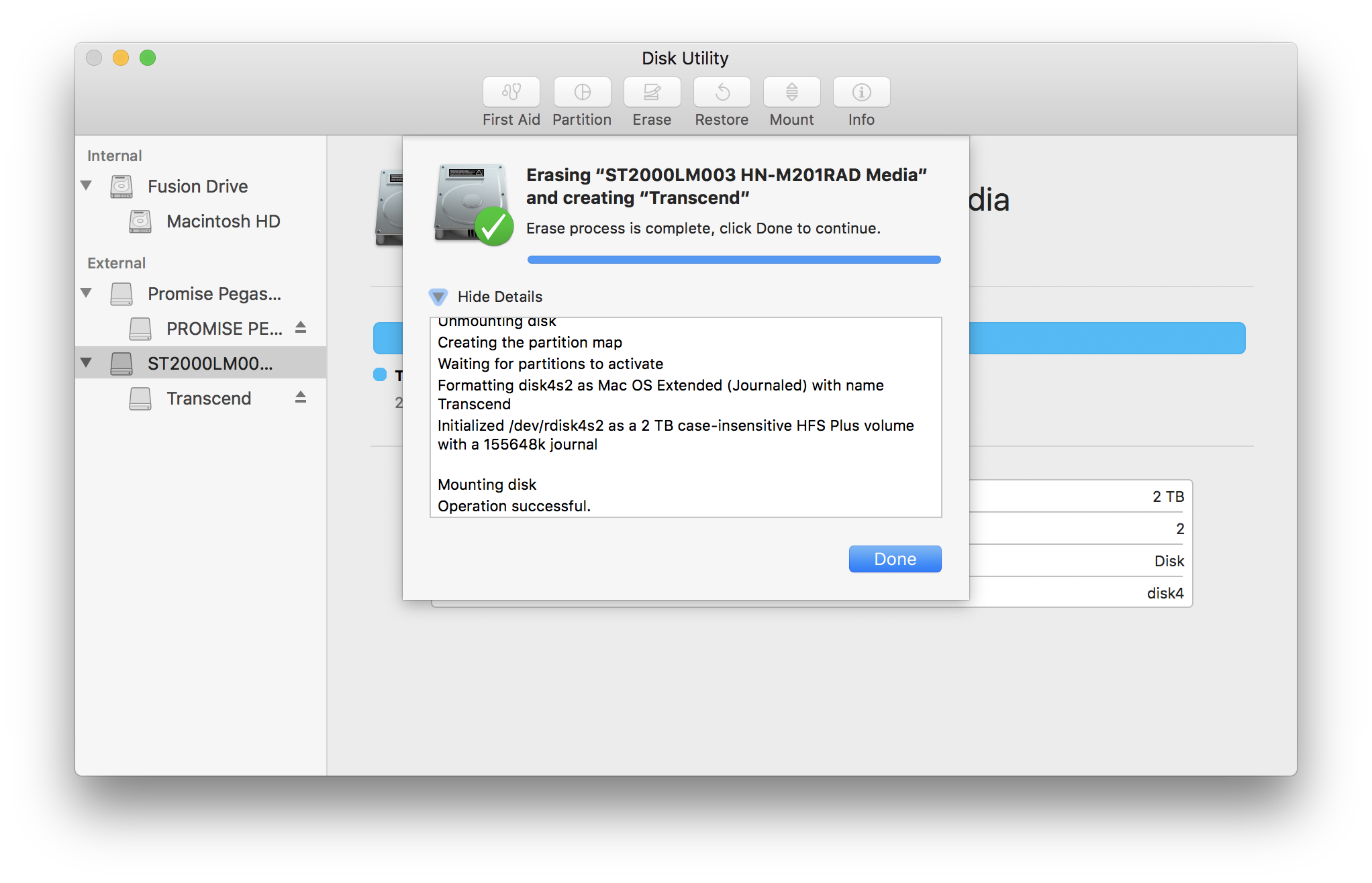
Task: Select the Transcend volume in the sidebar
Action: coord(209,398)
